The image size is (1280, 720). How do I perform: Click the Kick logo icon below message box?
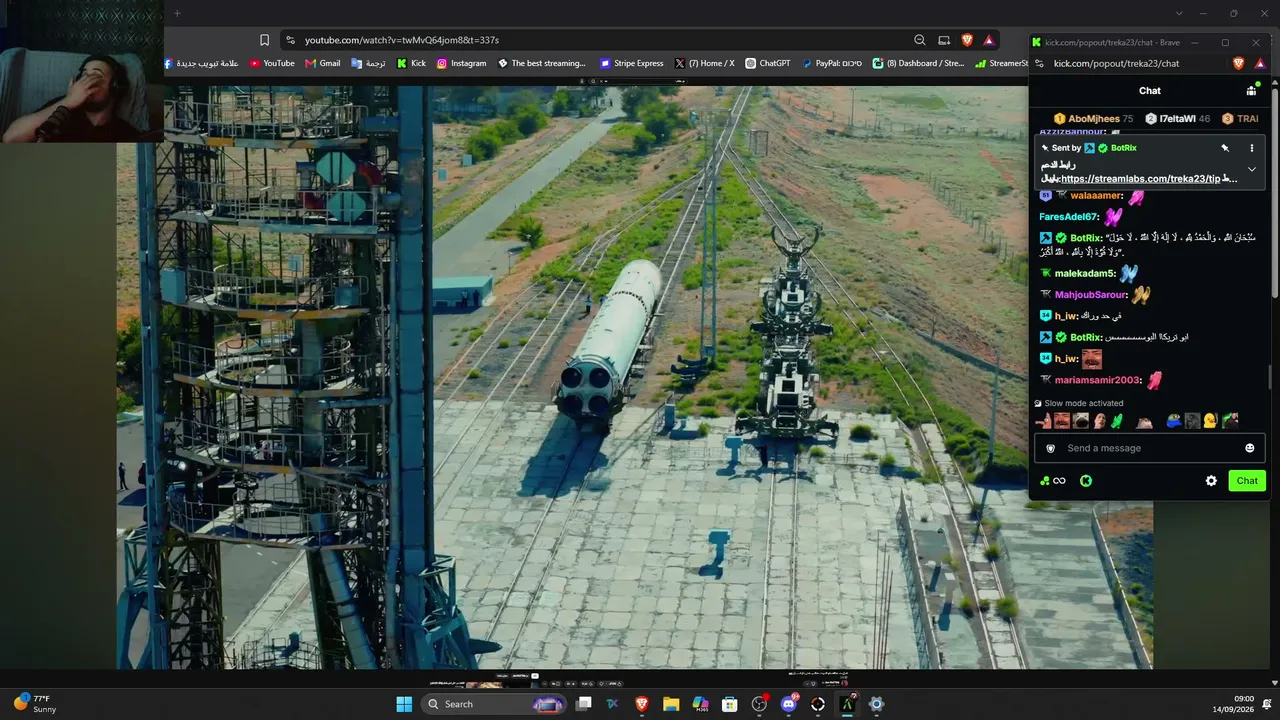click(x=1086, y=481)
